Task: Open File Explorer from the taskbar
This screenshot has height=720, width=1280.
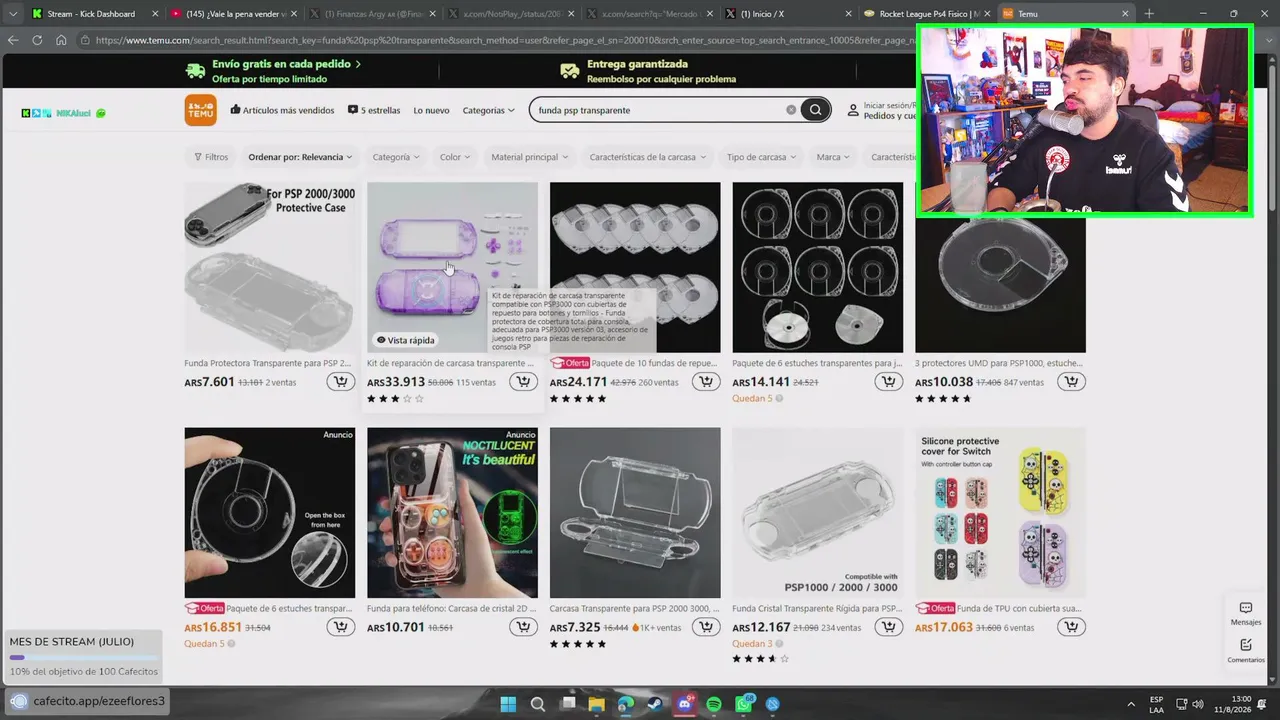Action: 596,704
